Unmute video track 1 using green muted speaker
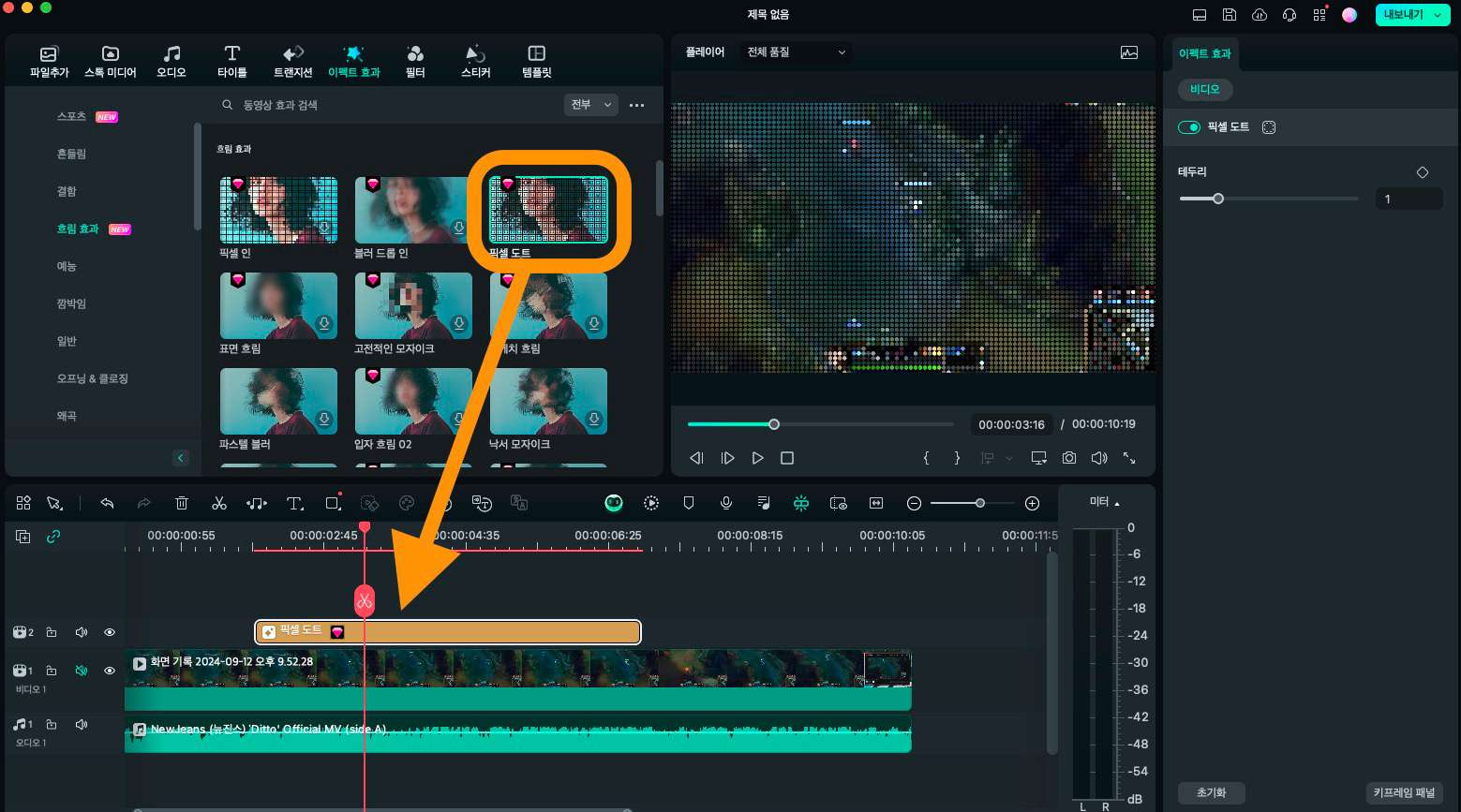 (82, 671)
